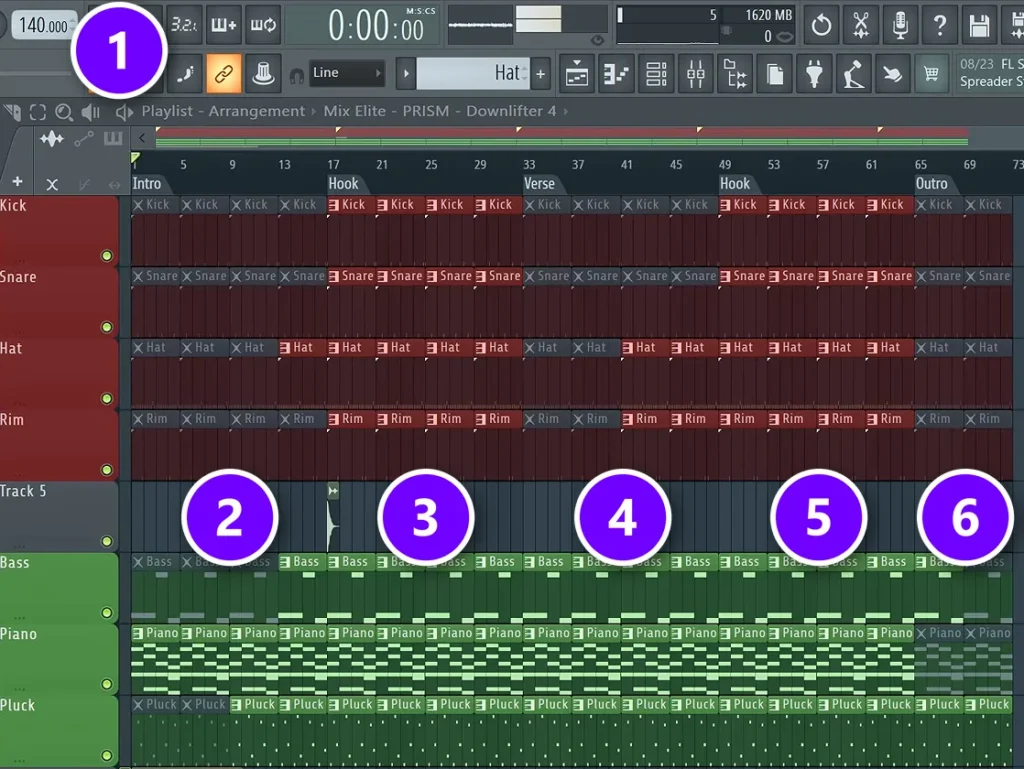Open the Piano roll view icon
The width and height of the screenshot is (1024, 769).
pos(616,74)
